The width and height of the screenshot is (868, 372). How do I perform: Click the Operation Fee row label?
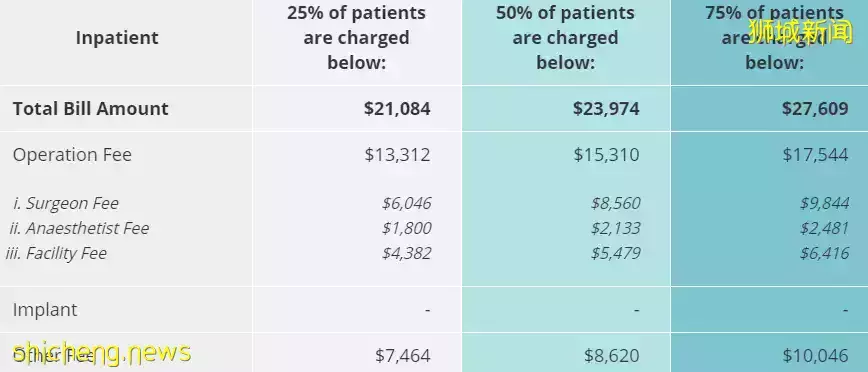(72, 155)
